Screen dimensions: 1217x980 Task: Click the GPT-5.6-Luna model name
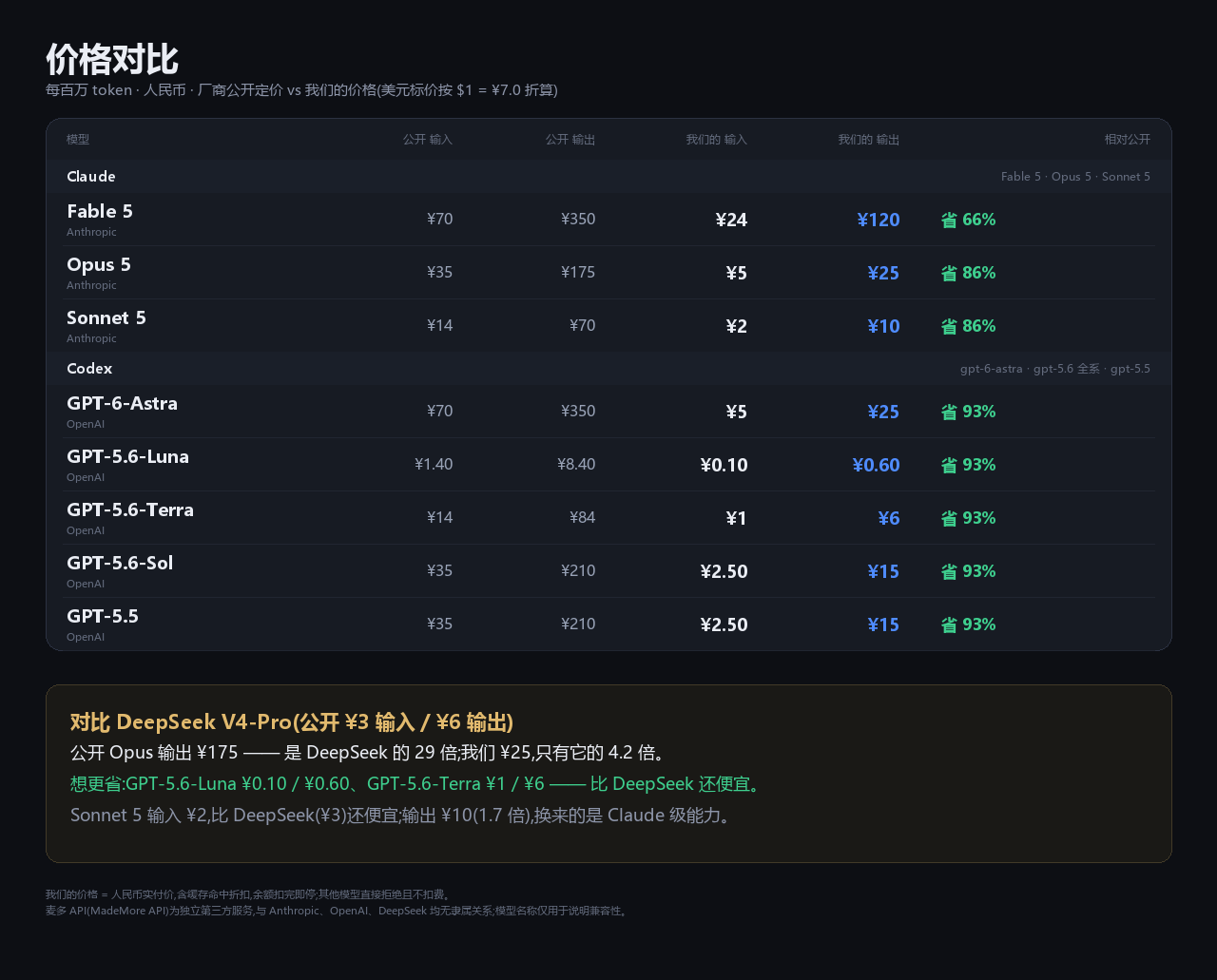click(127, 456)
